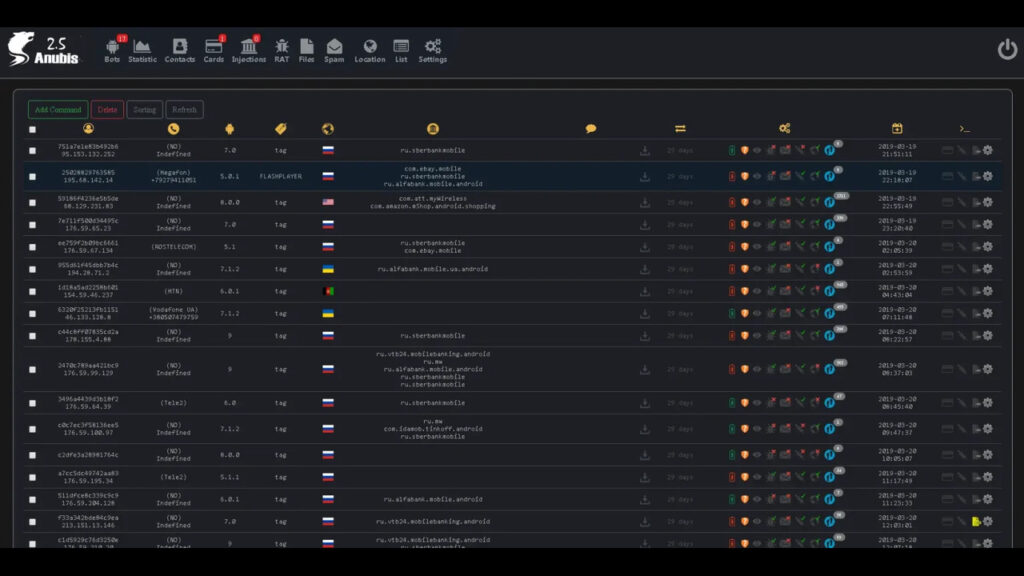Click the comment bubble column header icon
The image size is (1024, 576).
click(x=590, y=129)
